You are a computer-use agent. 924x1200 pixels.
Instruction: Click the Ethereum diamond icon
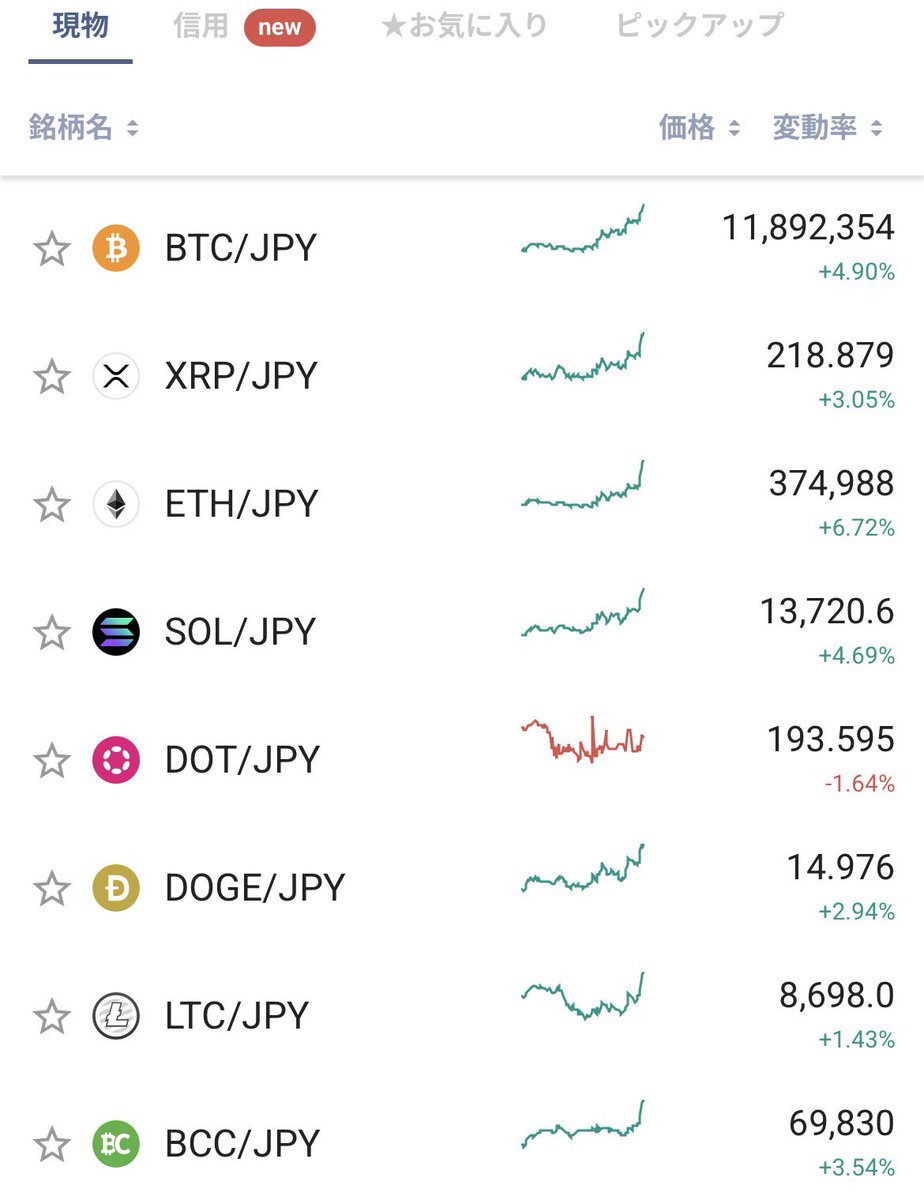pos(116,504)
